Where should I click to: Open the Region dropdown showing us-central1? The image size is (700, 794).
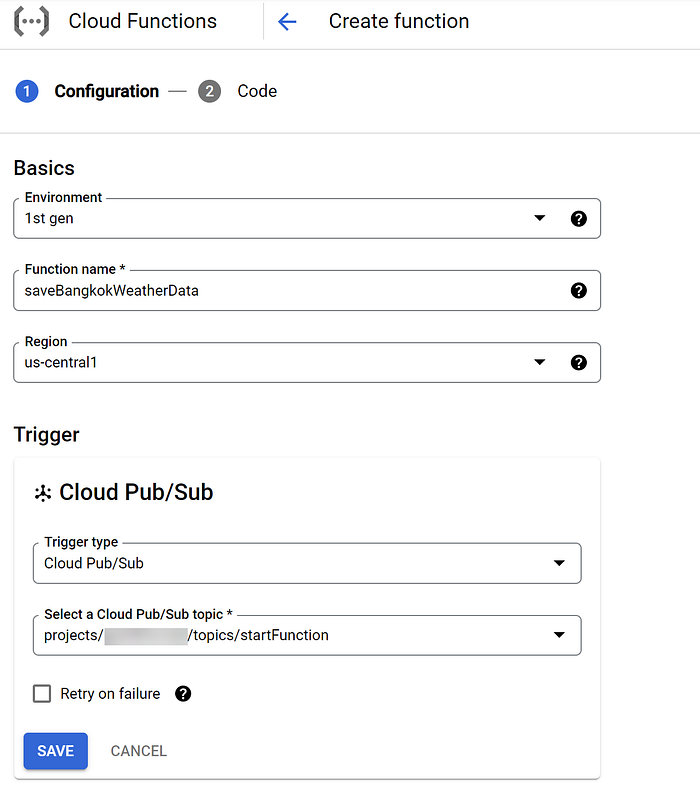pyautogui.click(x=307, y=363)
